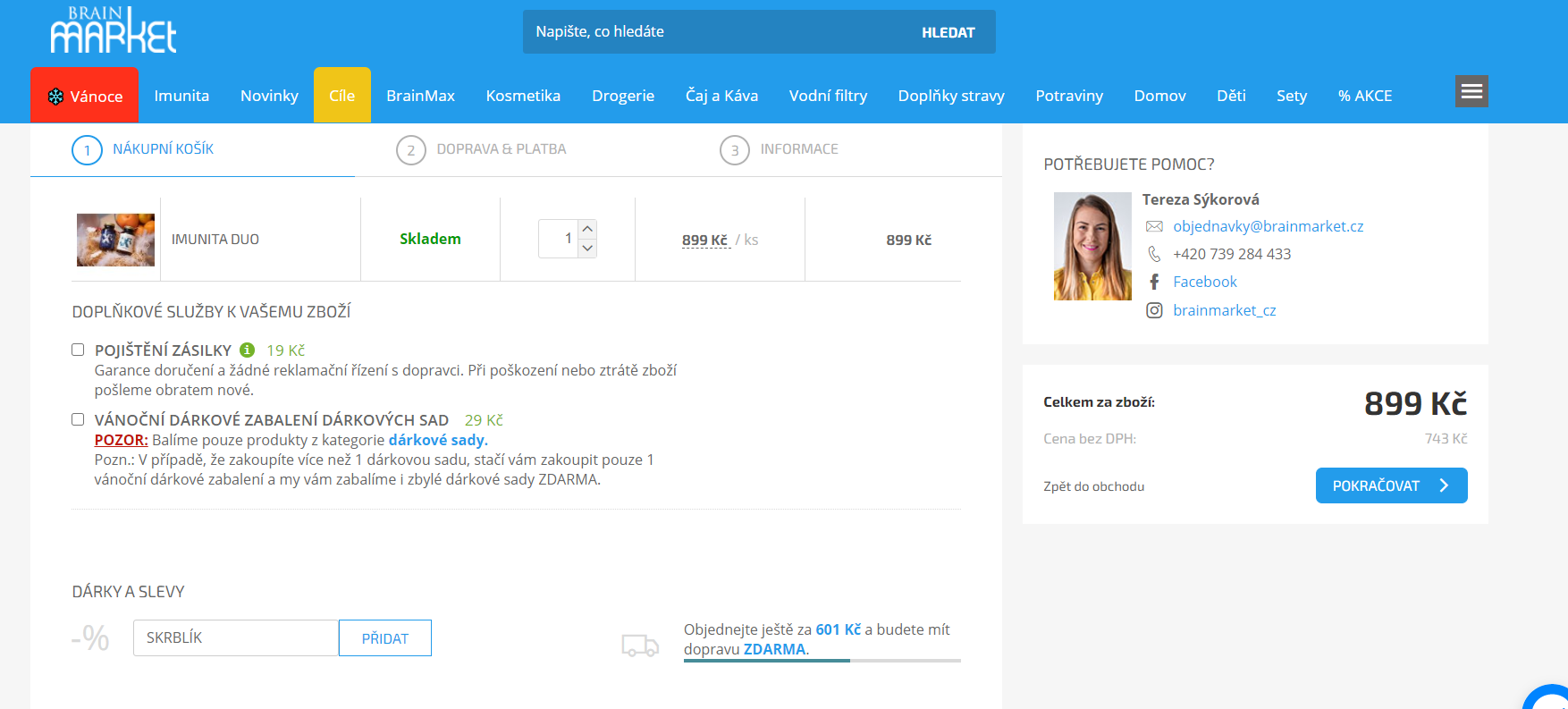Open the BrainMax category
The height and width of the screenshot is (709, 1568).
point(420,96)
